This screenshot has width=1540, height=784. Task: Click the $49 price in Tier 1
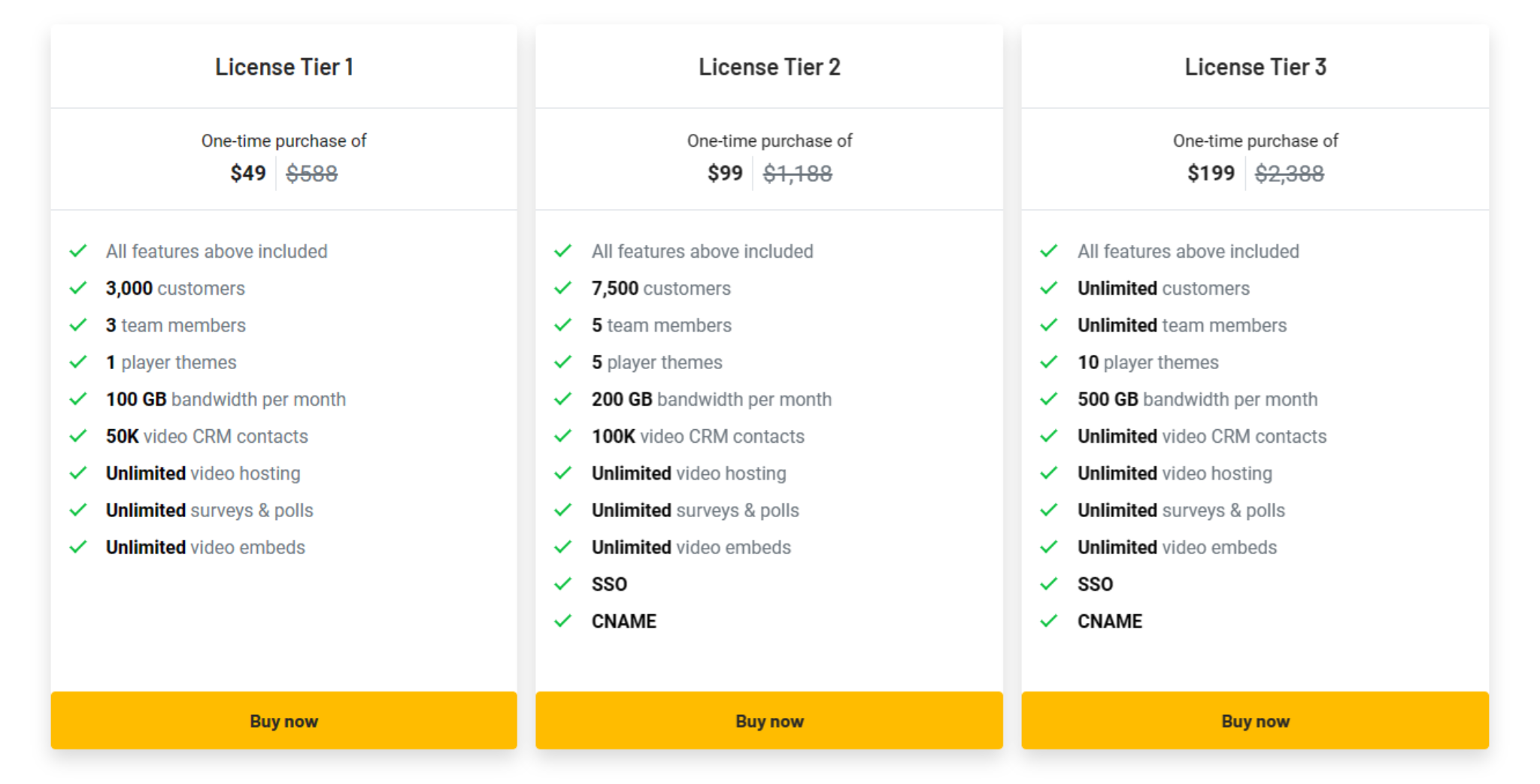[248, 174]
